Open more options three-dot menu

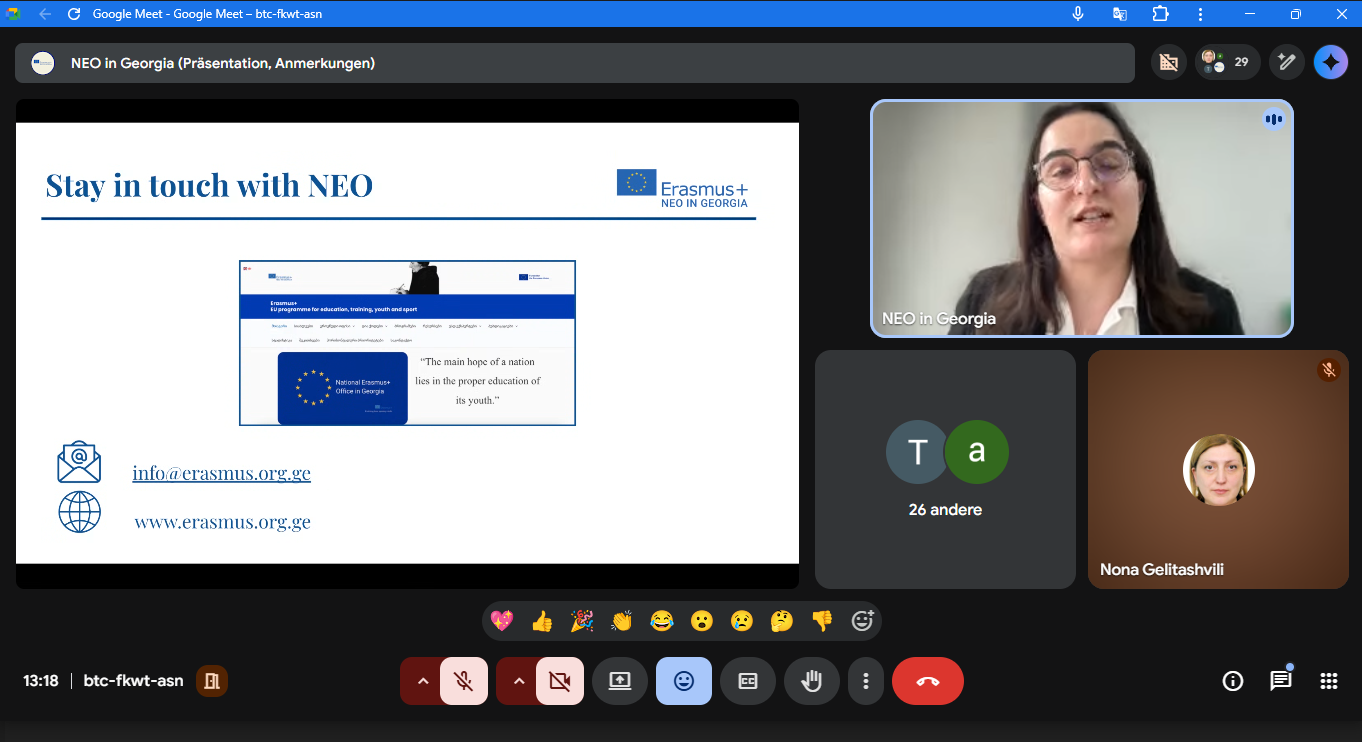pyautogui.click(x=866, y=681)
